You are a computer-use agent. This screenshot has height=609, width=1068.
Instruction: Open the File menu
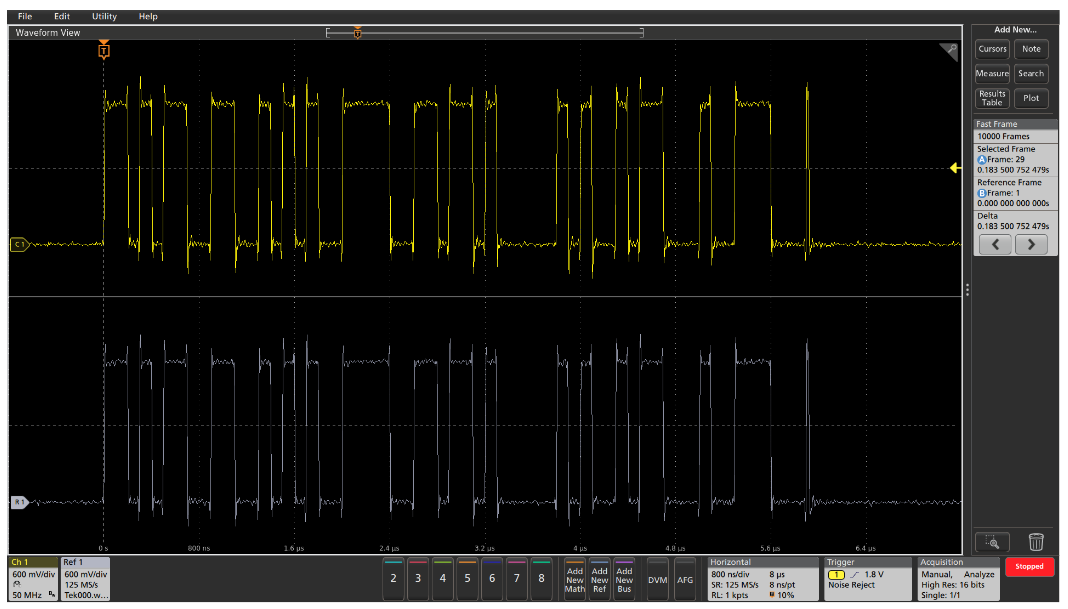[x=25, y=17]
